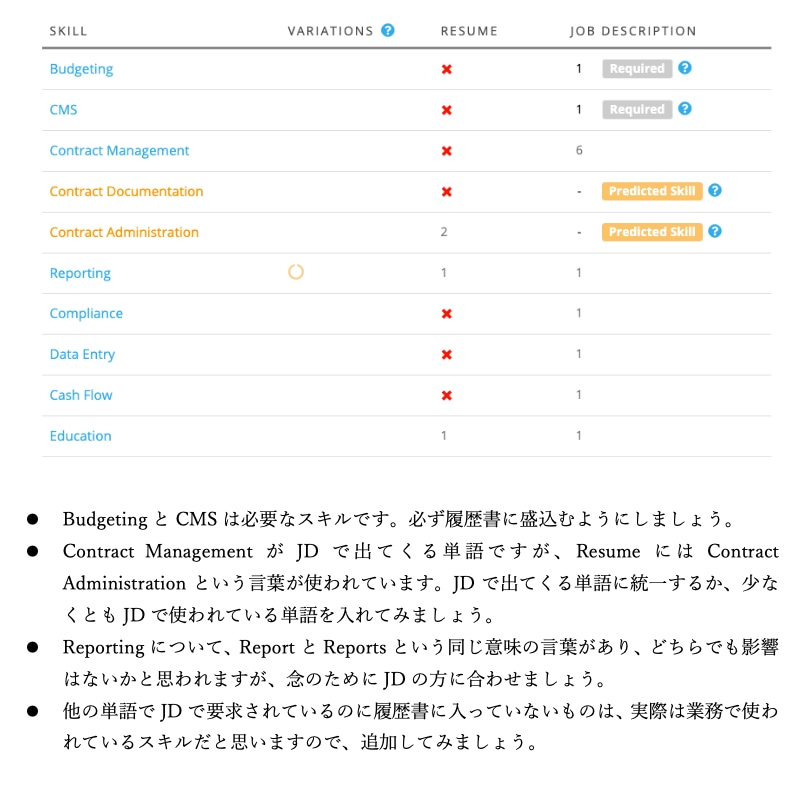
Task: Open the Reporting skill link
Action: coord(80,273)
